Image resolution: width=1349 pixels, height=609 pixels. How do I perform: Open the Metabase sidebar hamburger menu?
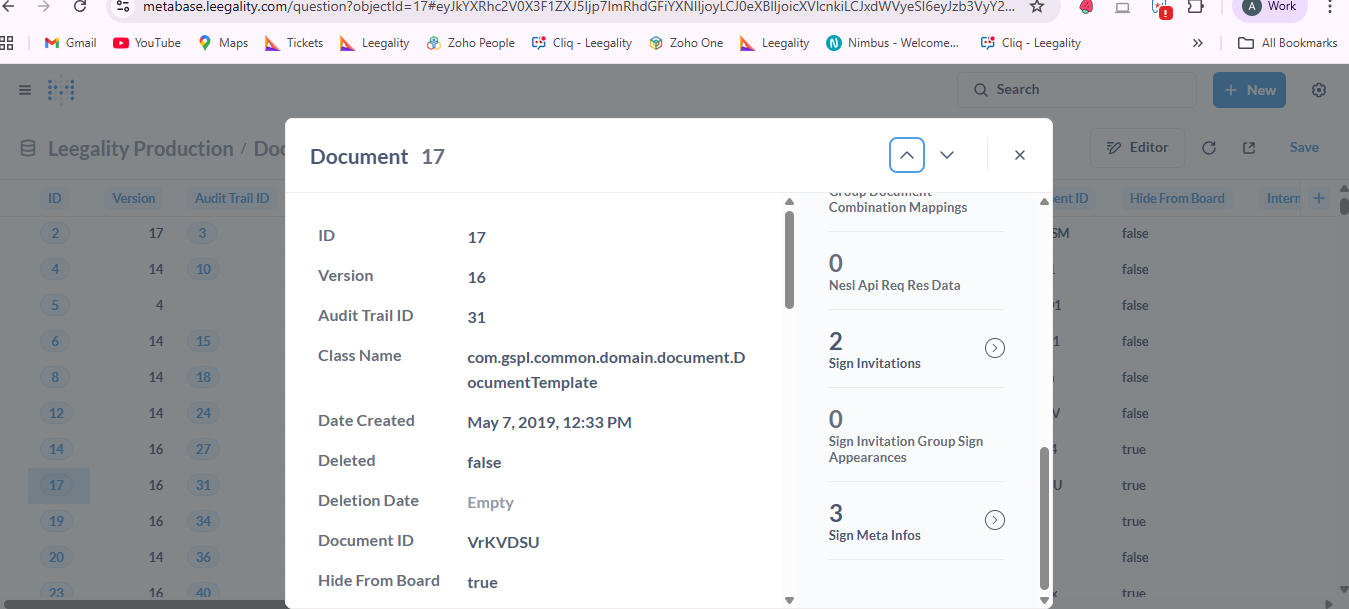[x=25, y=90]
